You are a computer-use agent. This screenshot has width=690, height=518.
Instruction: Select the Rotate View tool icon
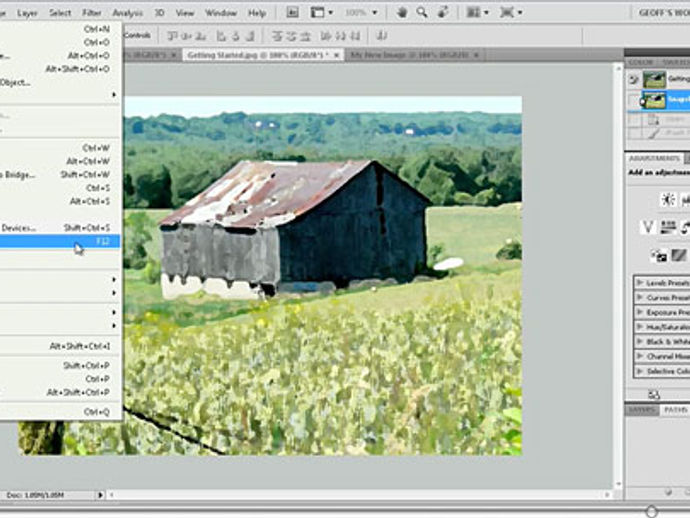[443, 13]
